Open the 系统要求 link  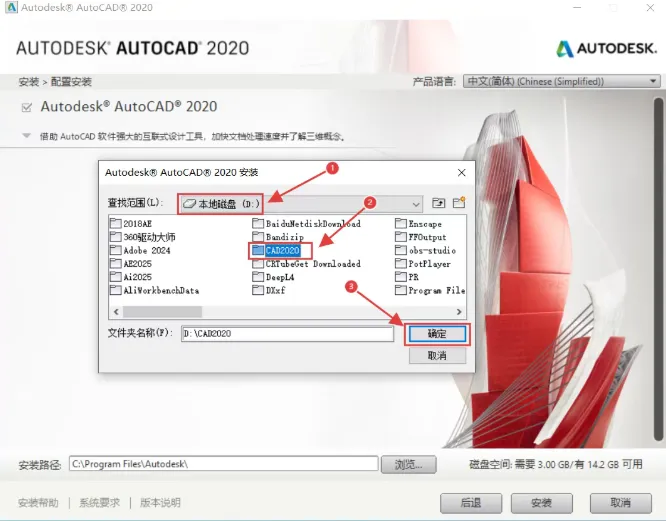point(99,503)
